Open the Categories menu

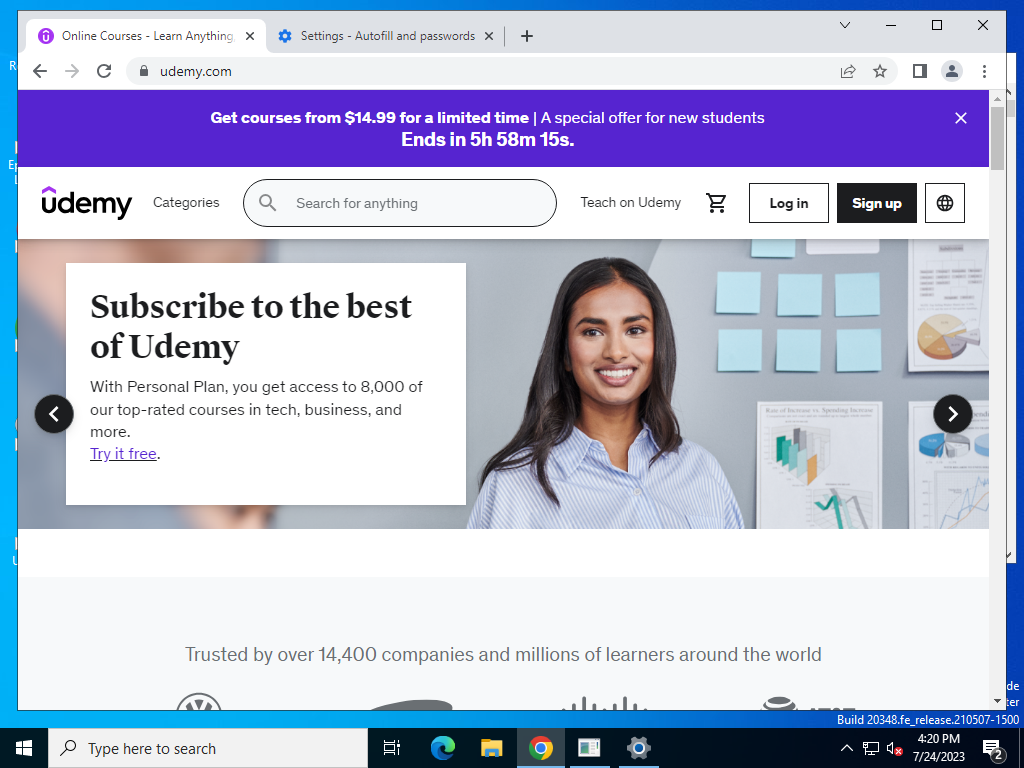(x=186, y=202)
